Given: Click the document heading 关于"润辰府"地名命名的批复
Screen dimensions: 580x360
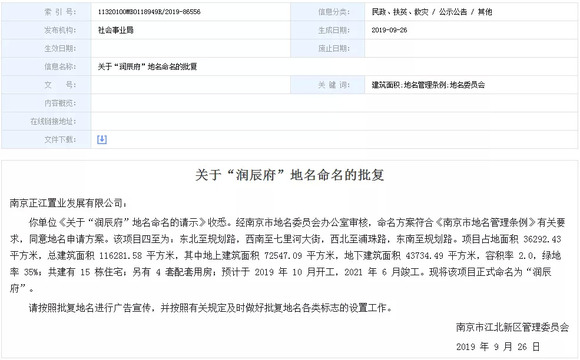Looking at the screenshot, I should point(290,175).
